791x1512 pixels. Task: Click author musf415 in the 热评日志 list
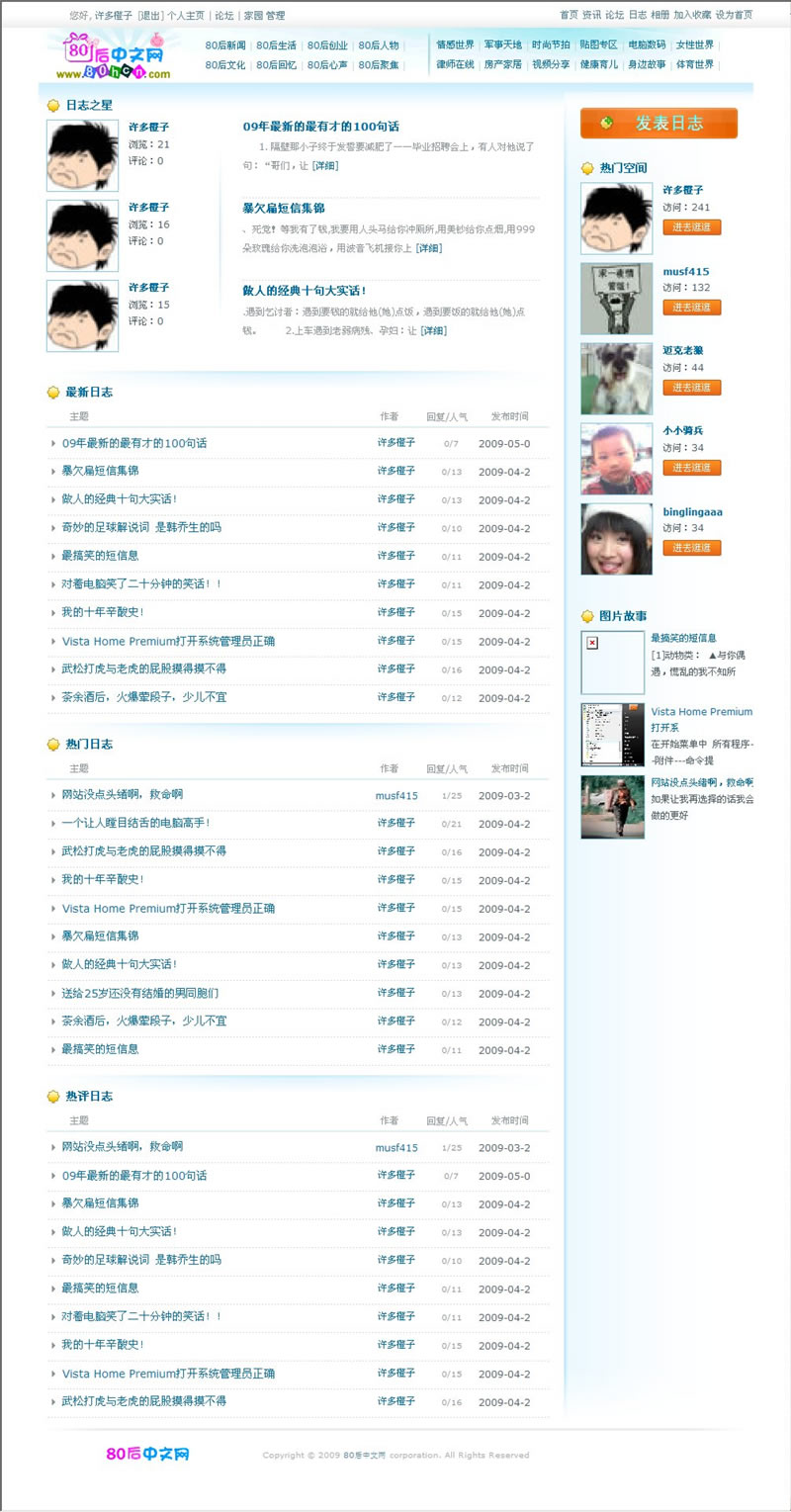396,1148
